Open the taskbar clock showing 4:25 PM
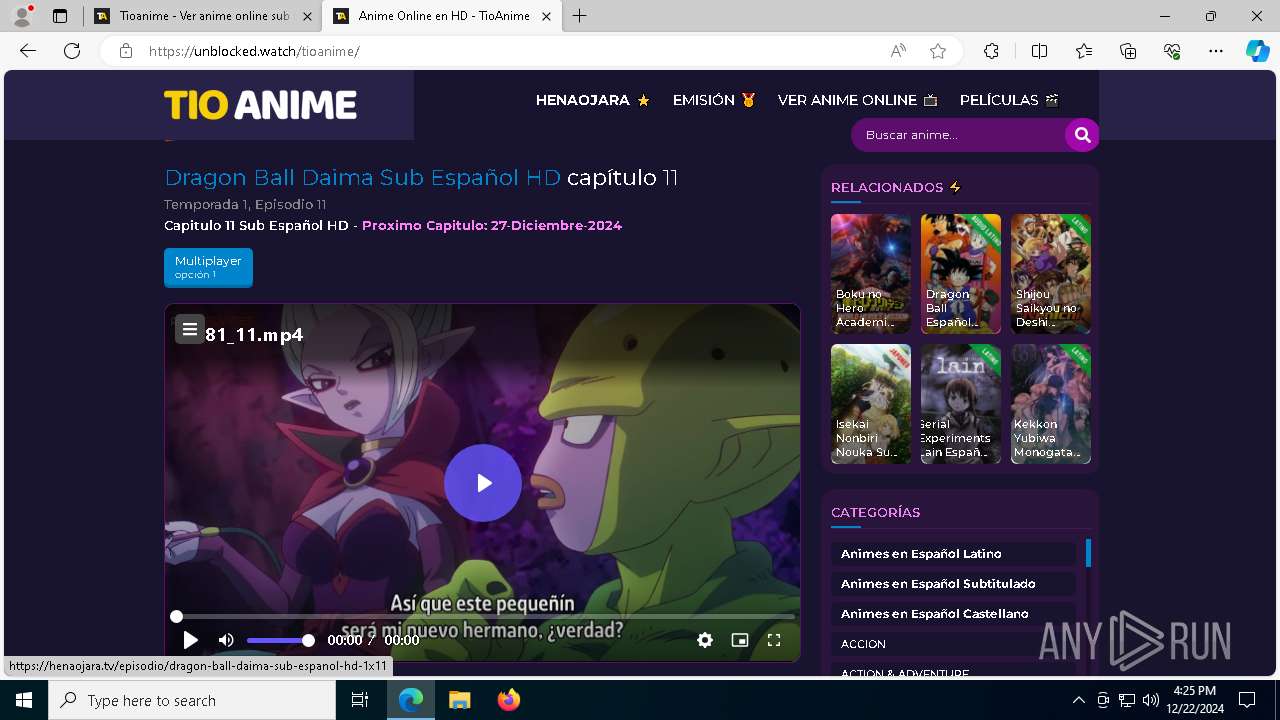 [1195, 700]
